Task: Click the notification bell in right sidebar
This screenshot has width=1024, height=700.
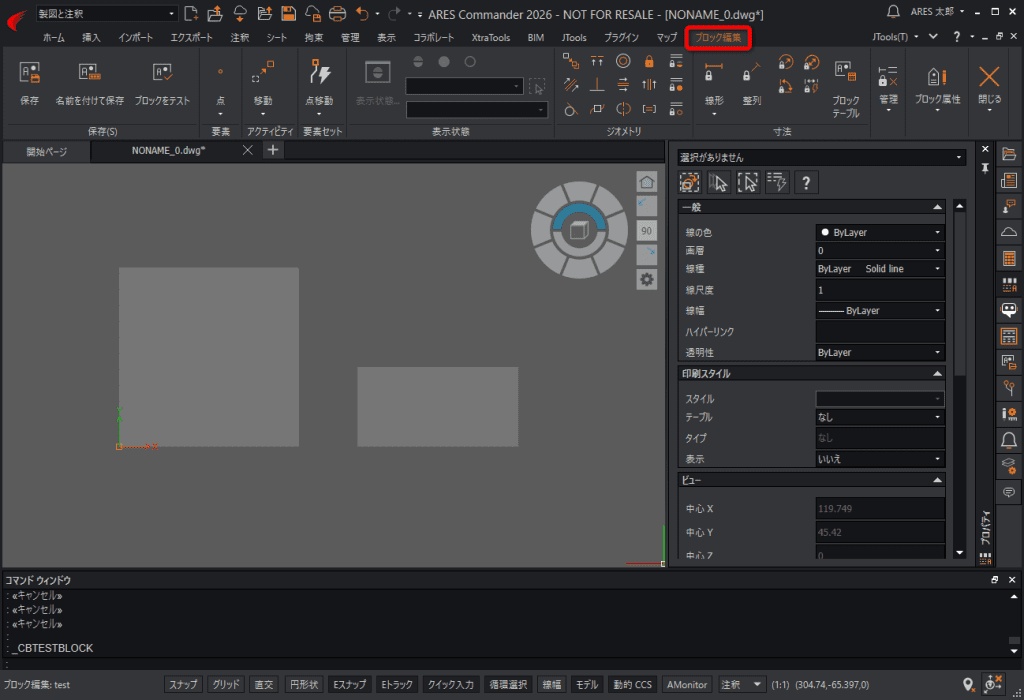Action: (x=1009, y=439)
